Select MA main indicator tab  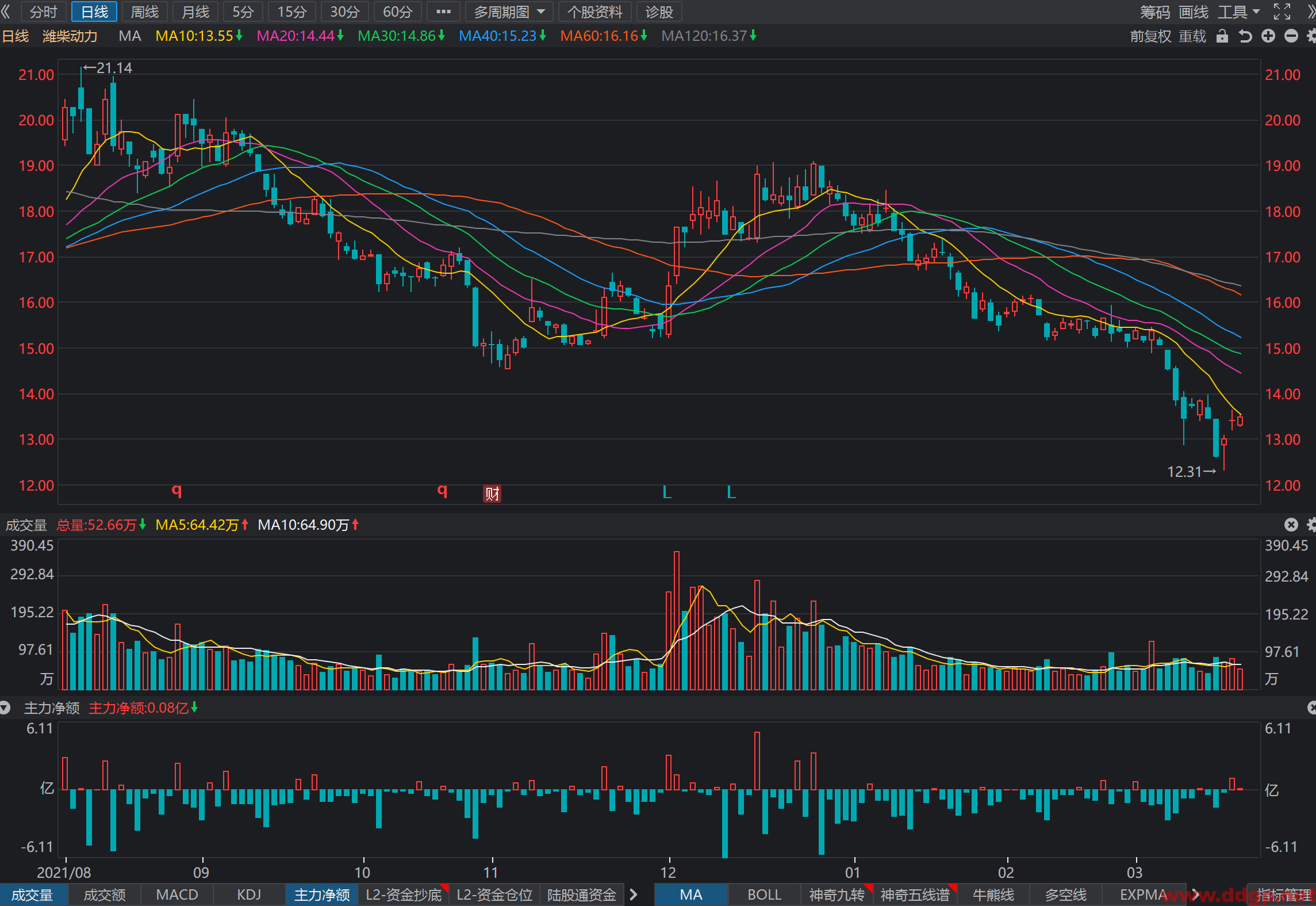tap(691, 895)
